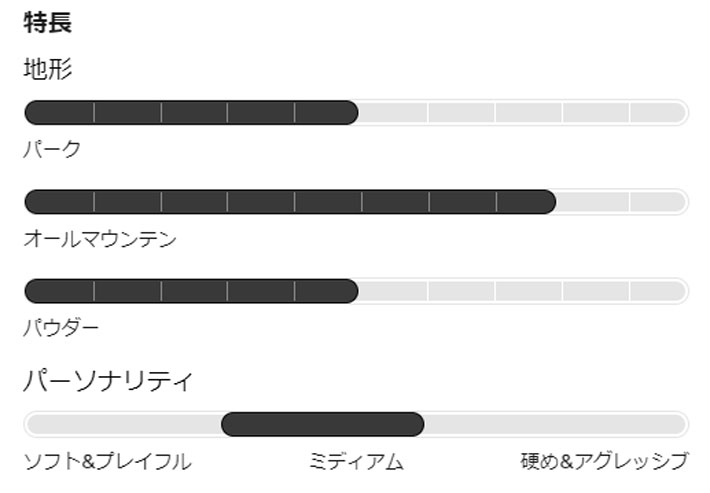Click the パーソナリティ track left of the thumb

point(122,425)
